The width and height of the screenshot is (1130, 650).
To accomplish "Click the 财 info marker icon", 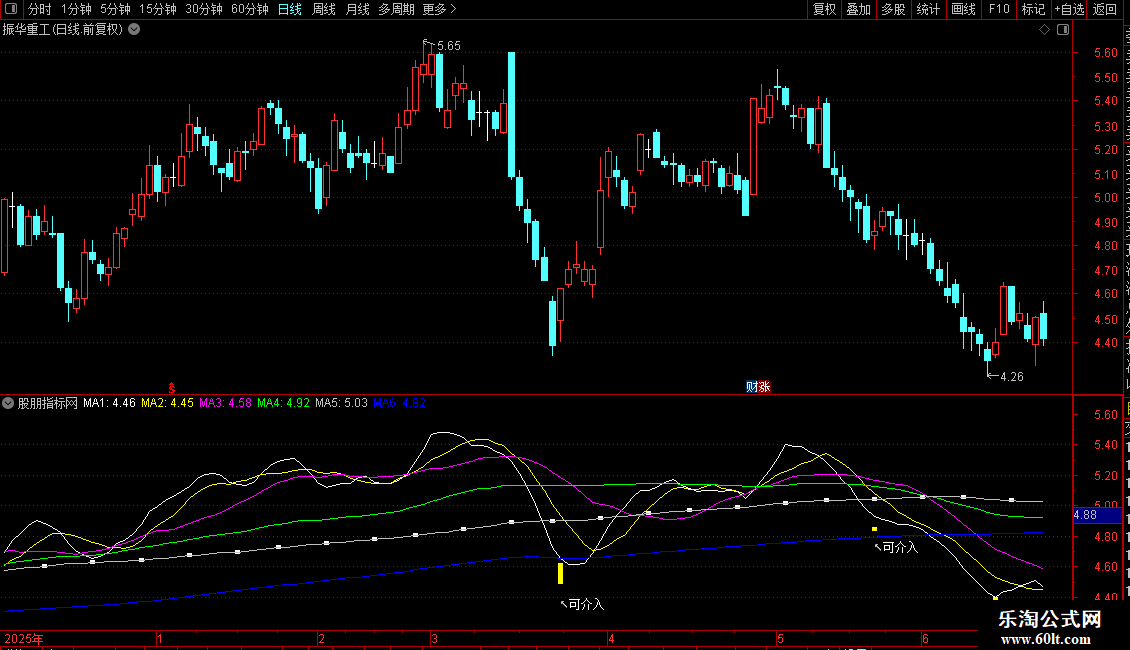I will click(x=752, y=387).
